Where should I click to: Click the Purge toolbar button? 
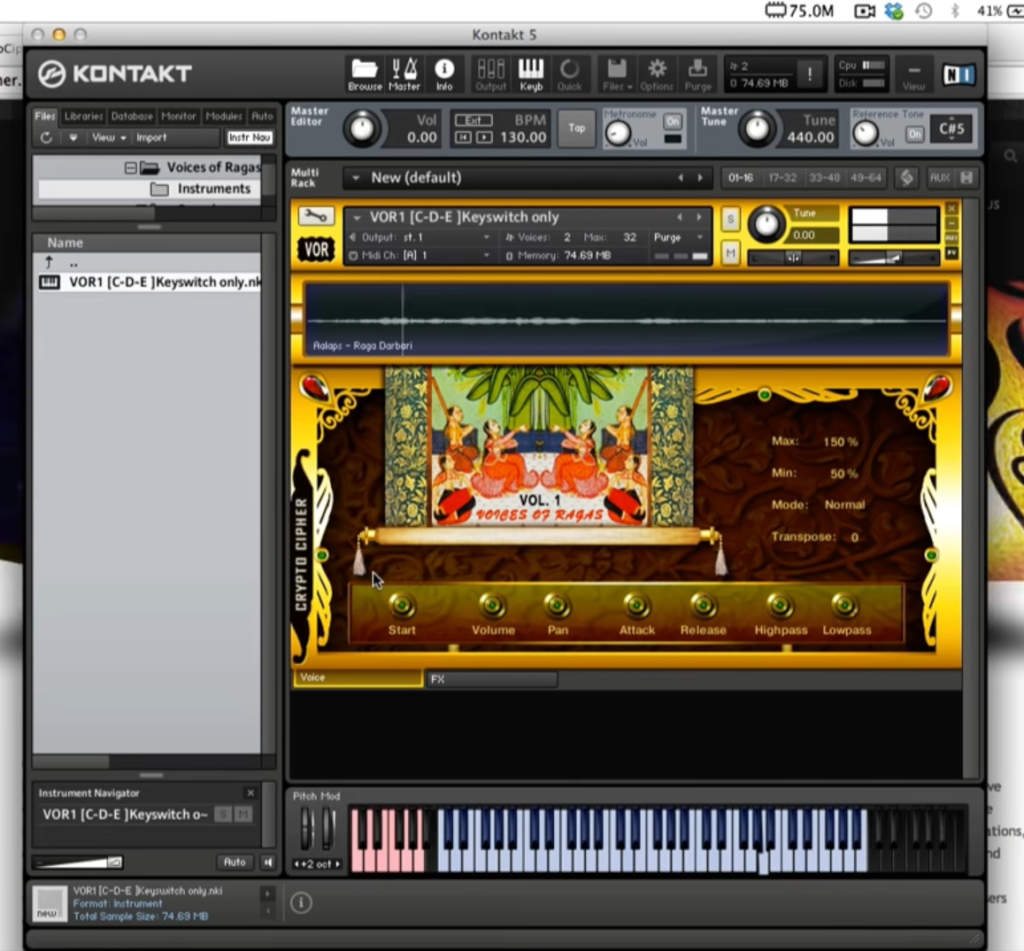(697, 74)
